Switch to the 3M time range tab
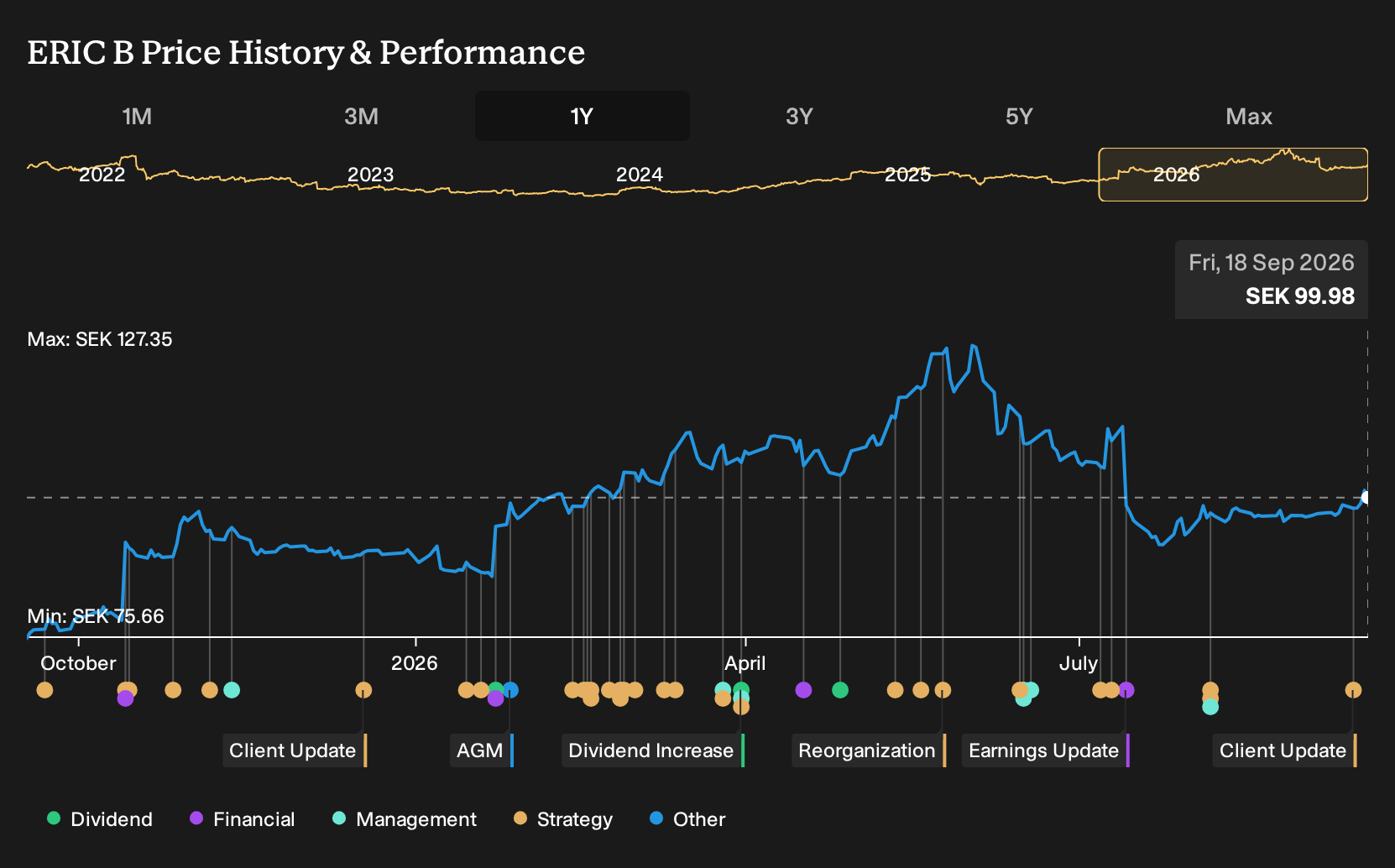The height and width of the screenshot is (868, 1395). (361, 116)
